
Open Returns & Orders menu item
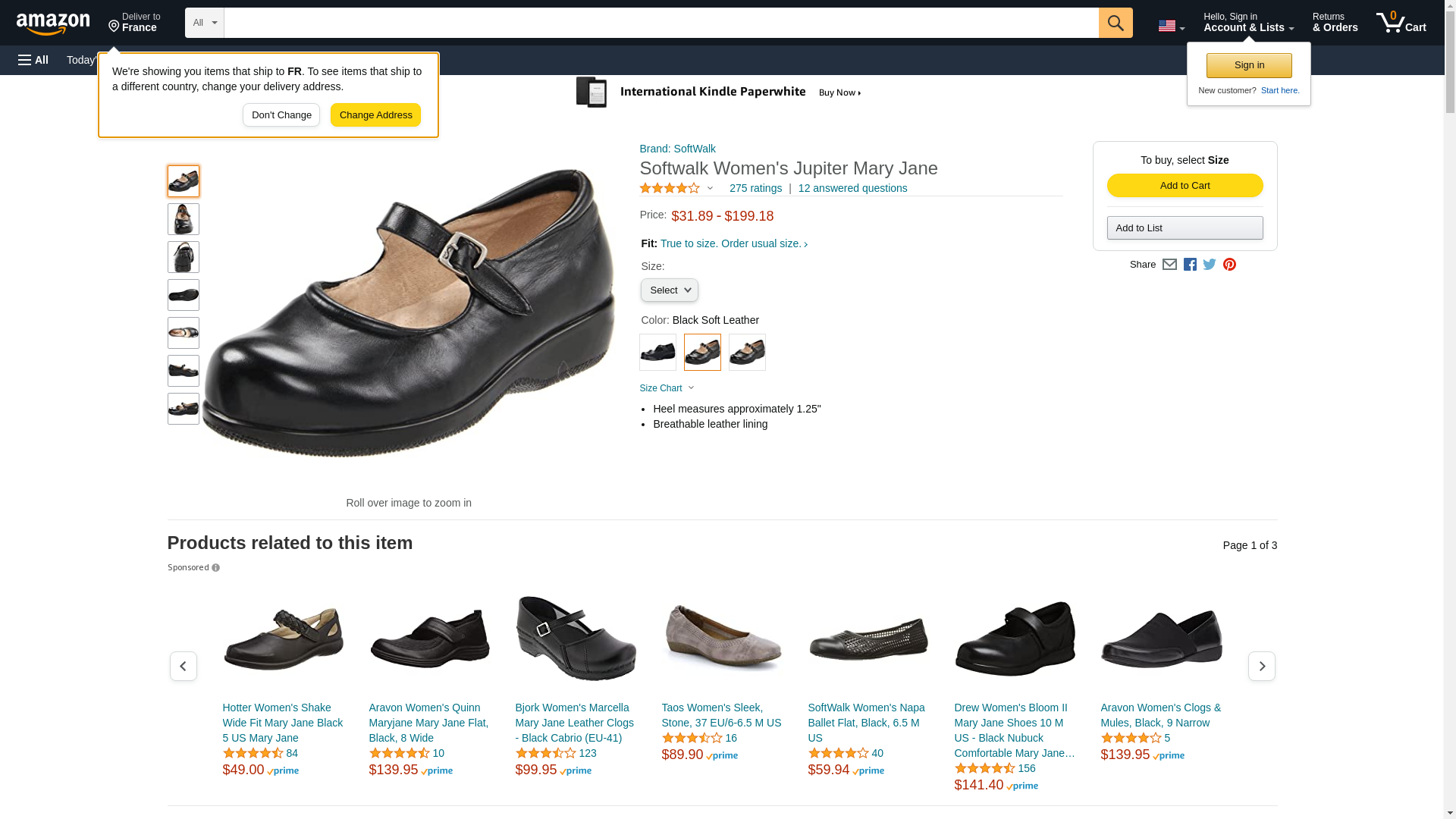[x=1335, y=23]
